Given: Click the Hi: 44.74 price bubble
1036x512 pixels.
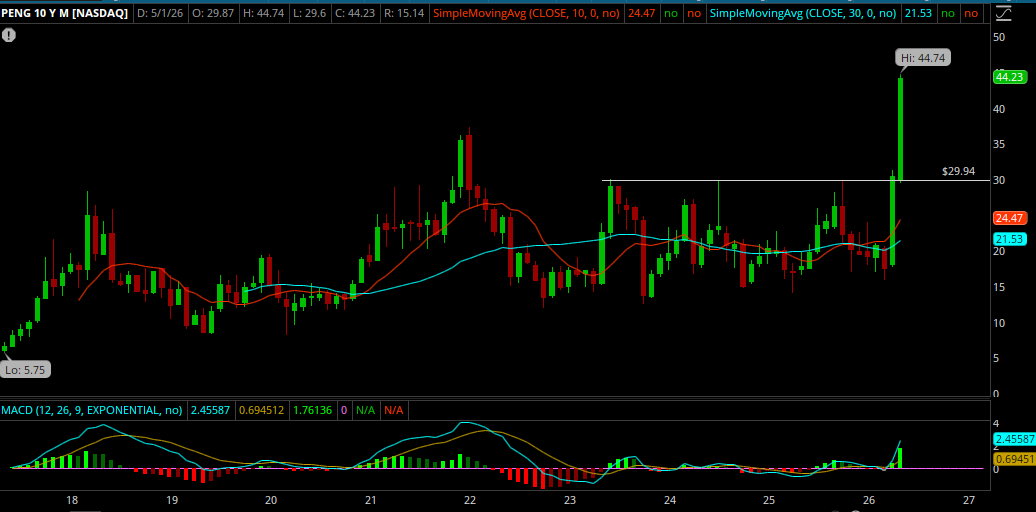Looking at the screenshot, I should point(923,58).
